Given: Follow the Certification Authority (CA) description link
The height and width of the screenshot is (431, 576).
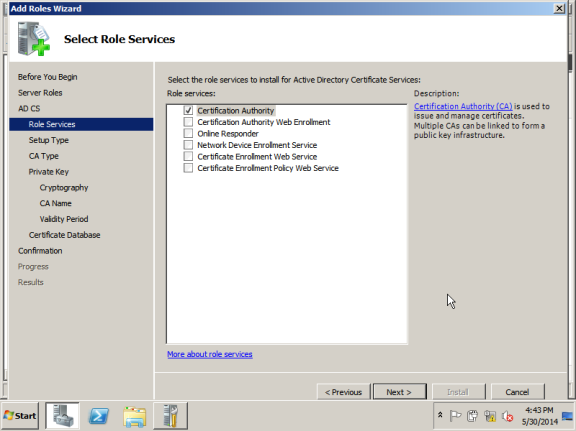Looking at the screenshot, I should click(x=463, y=106).
